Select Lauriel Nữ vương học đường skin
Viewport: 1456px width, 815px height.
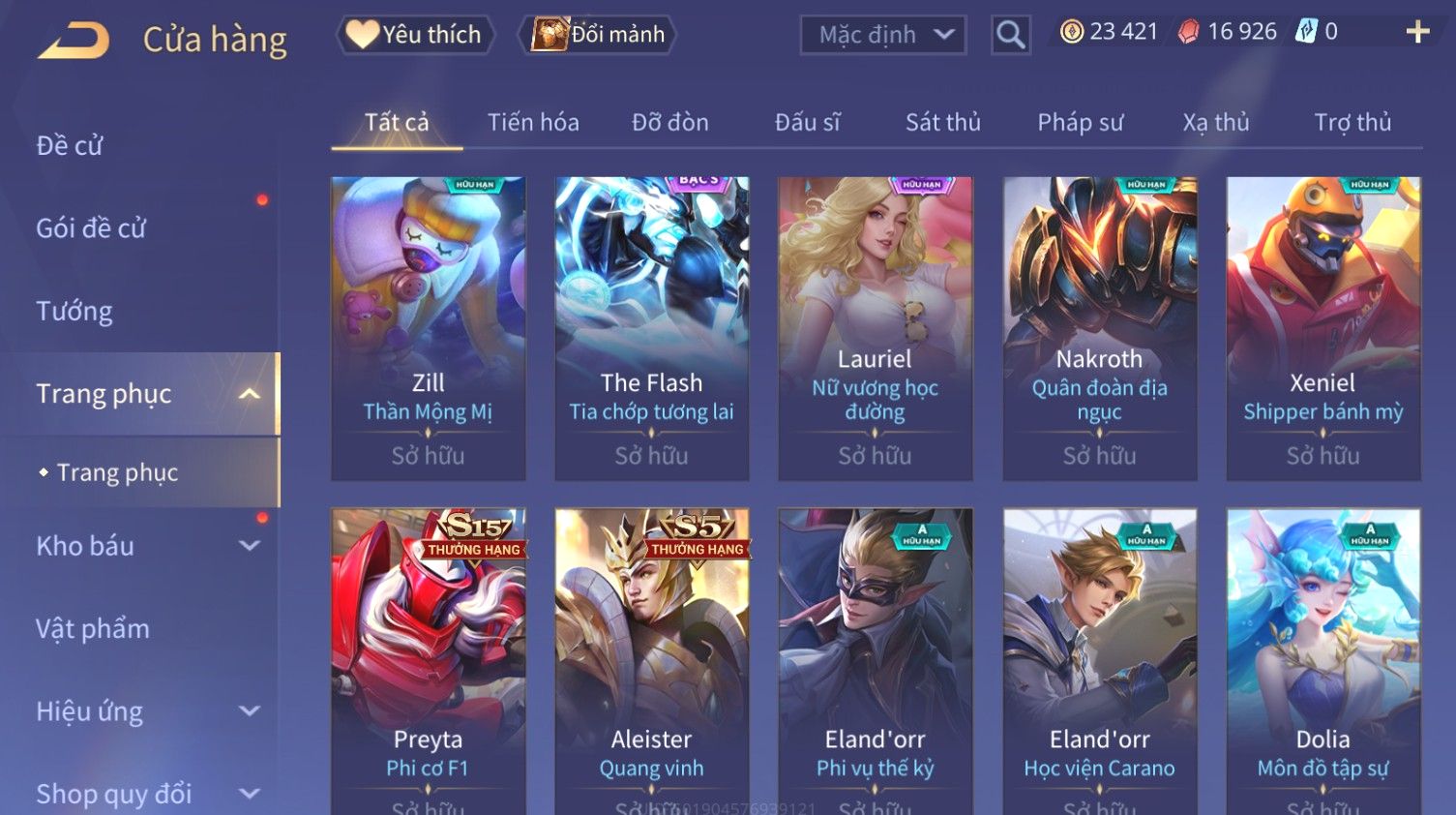(876, 328)
